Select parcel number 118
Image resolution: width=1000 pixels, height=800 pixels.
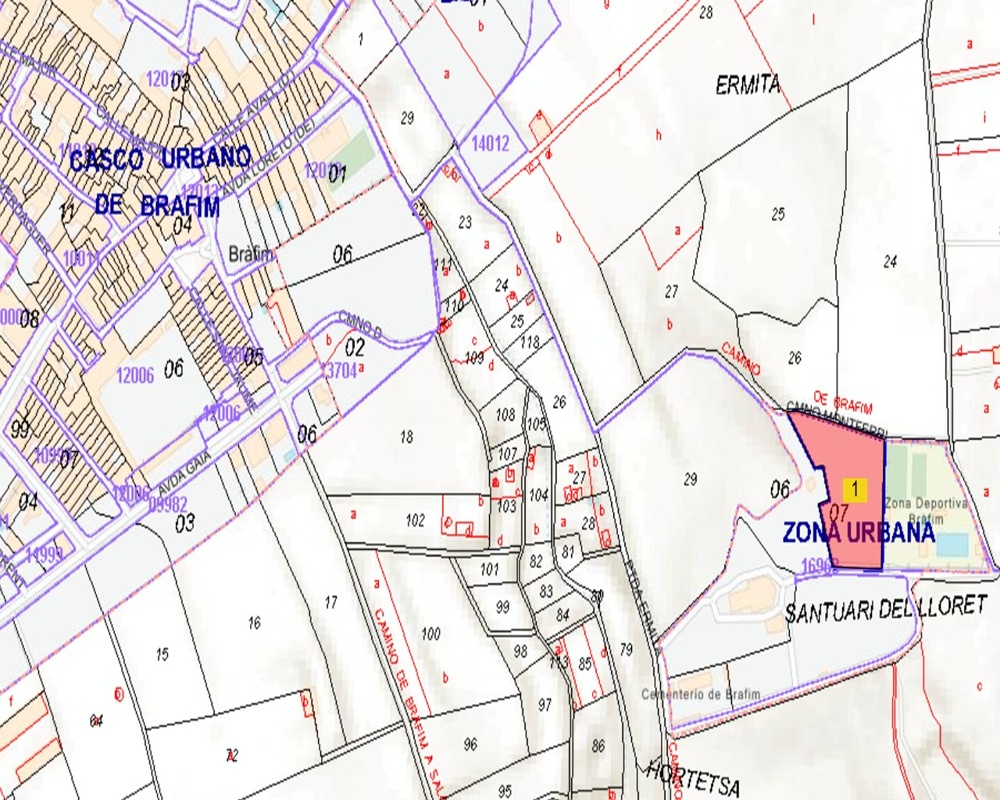[x=529, y=342]
